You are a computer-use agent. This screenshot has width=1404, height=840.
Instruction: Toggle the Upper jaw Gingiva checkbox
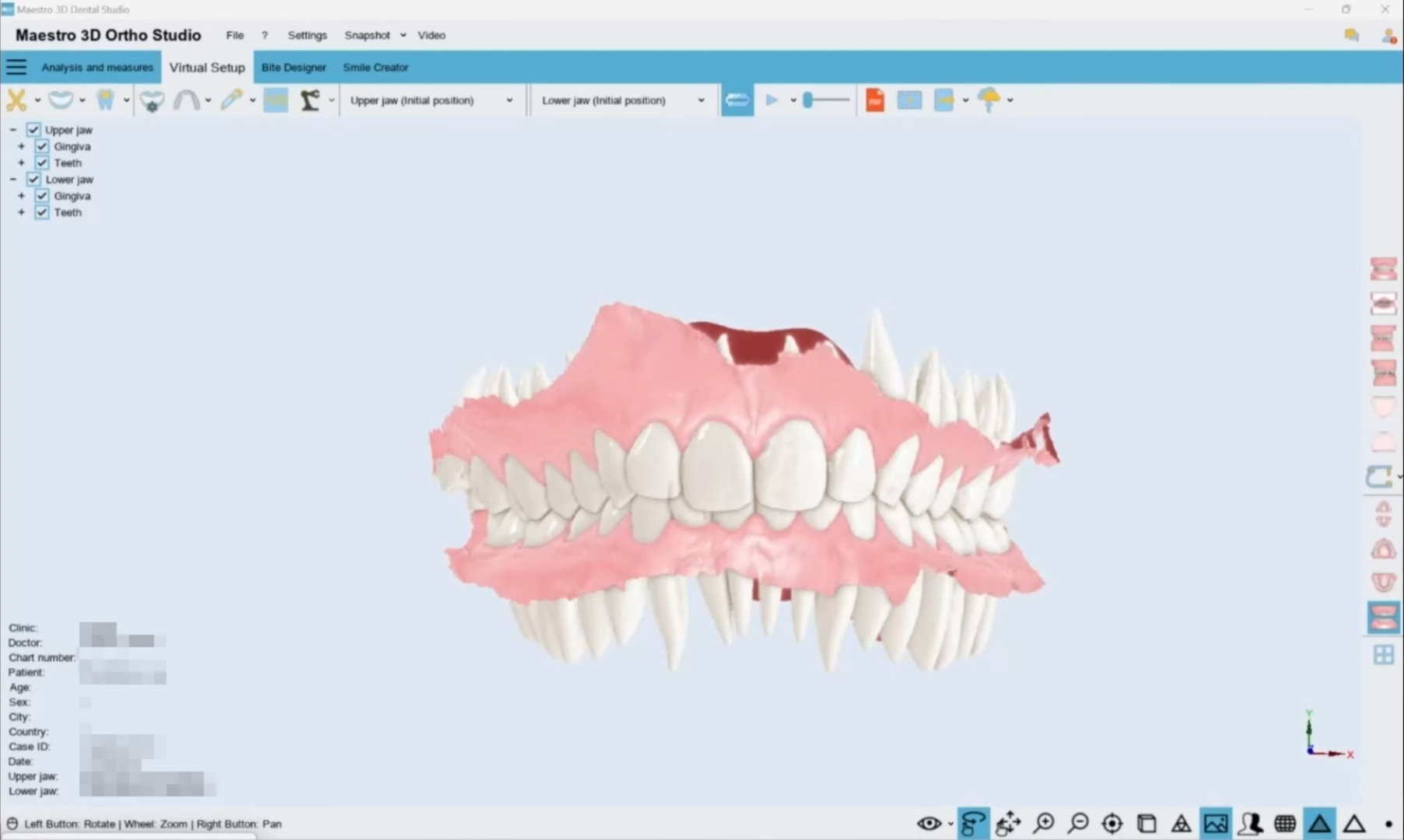coord(42,146)
